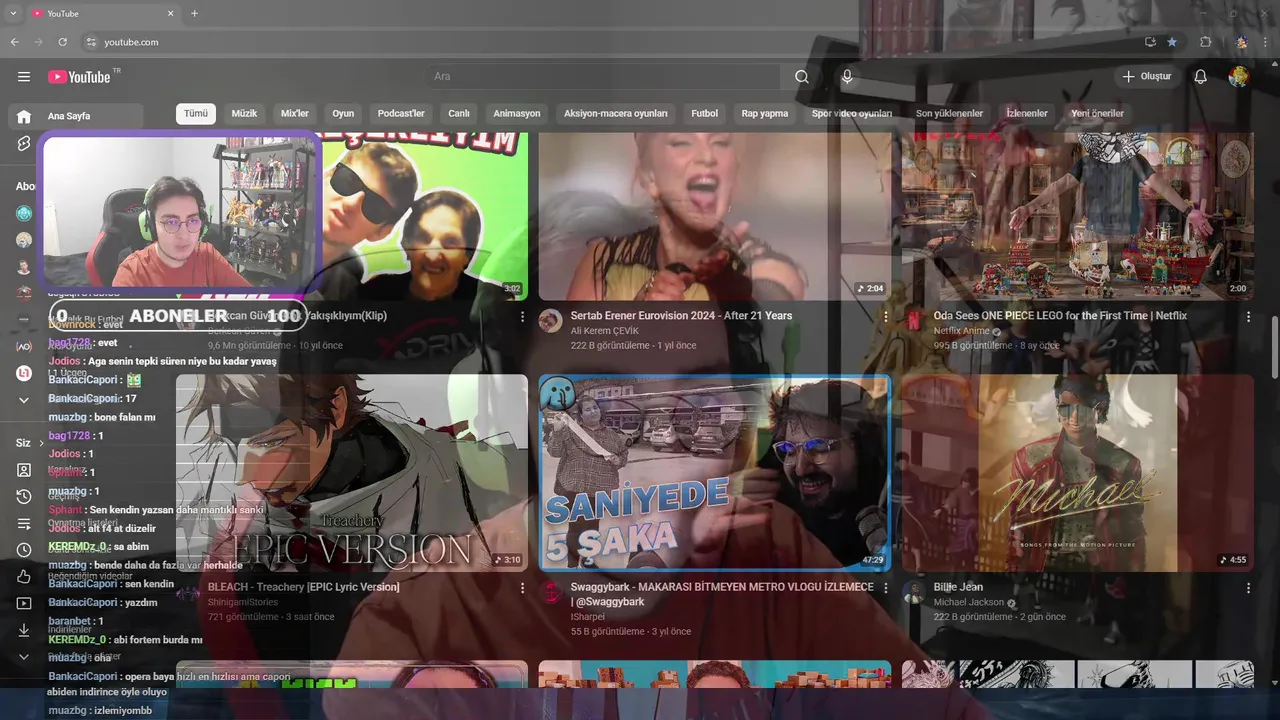The image size is (1280, 720).
Task: Click the page vertical scrollbar thumb
Action: pos(1274,347)
